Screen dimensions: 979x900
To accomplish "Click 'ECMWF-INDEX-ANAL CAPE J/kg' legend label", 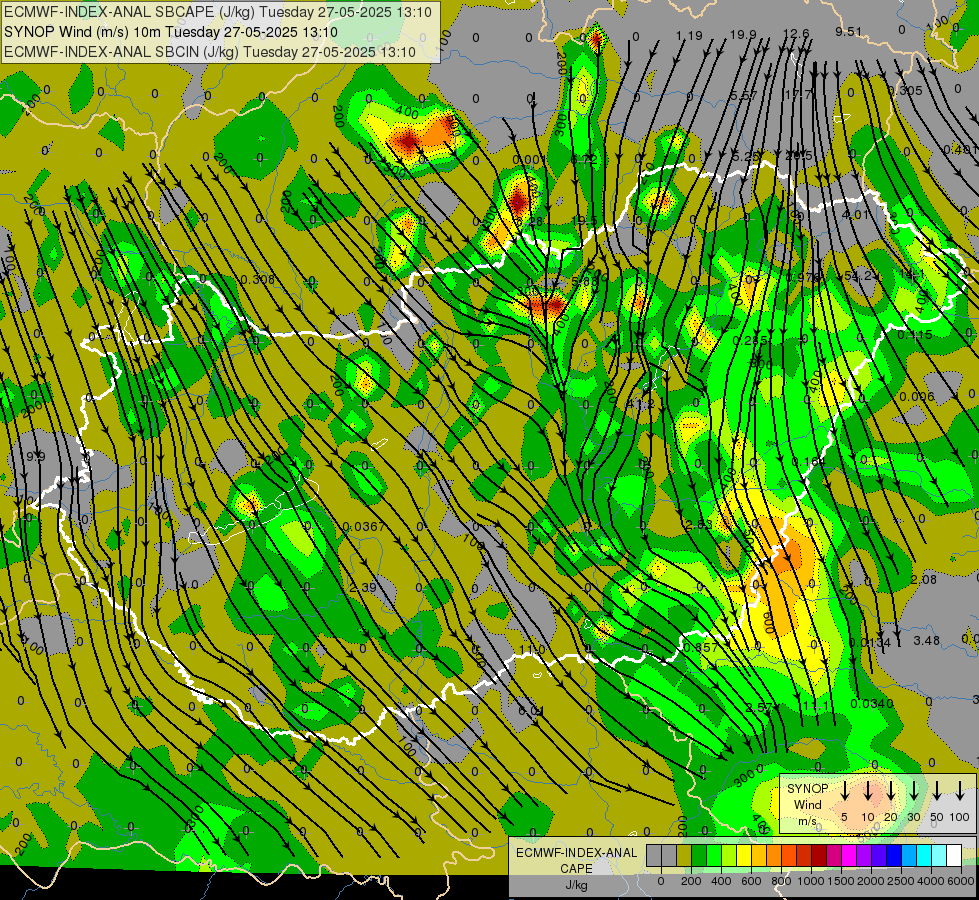I will (x=576, y=869).
